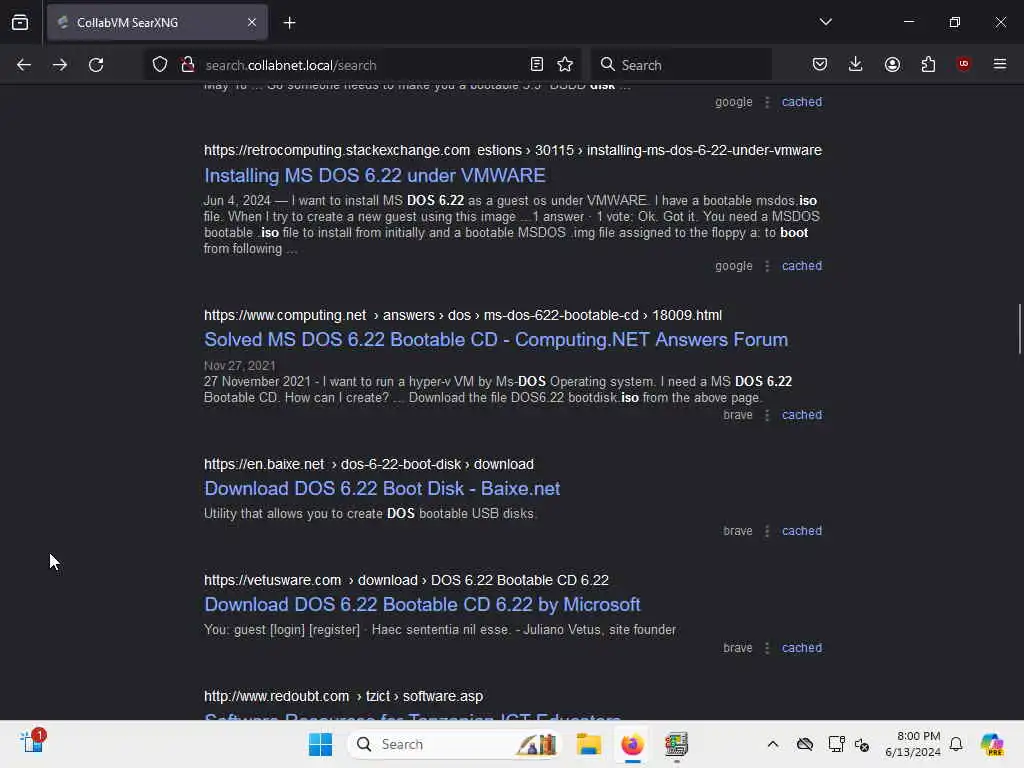The height and width of the screenshot is (768, 1024).
Task: Click the browser Search box
Action: pyautogui.click(x=681, y=65)
